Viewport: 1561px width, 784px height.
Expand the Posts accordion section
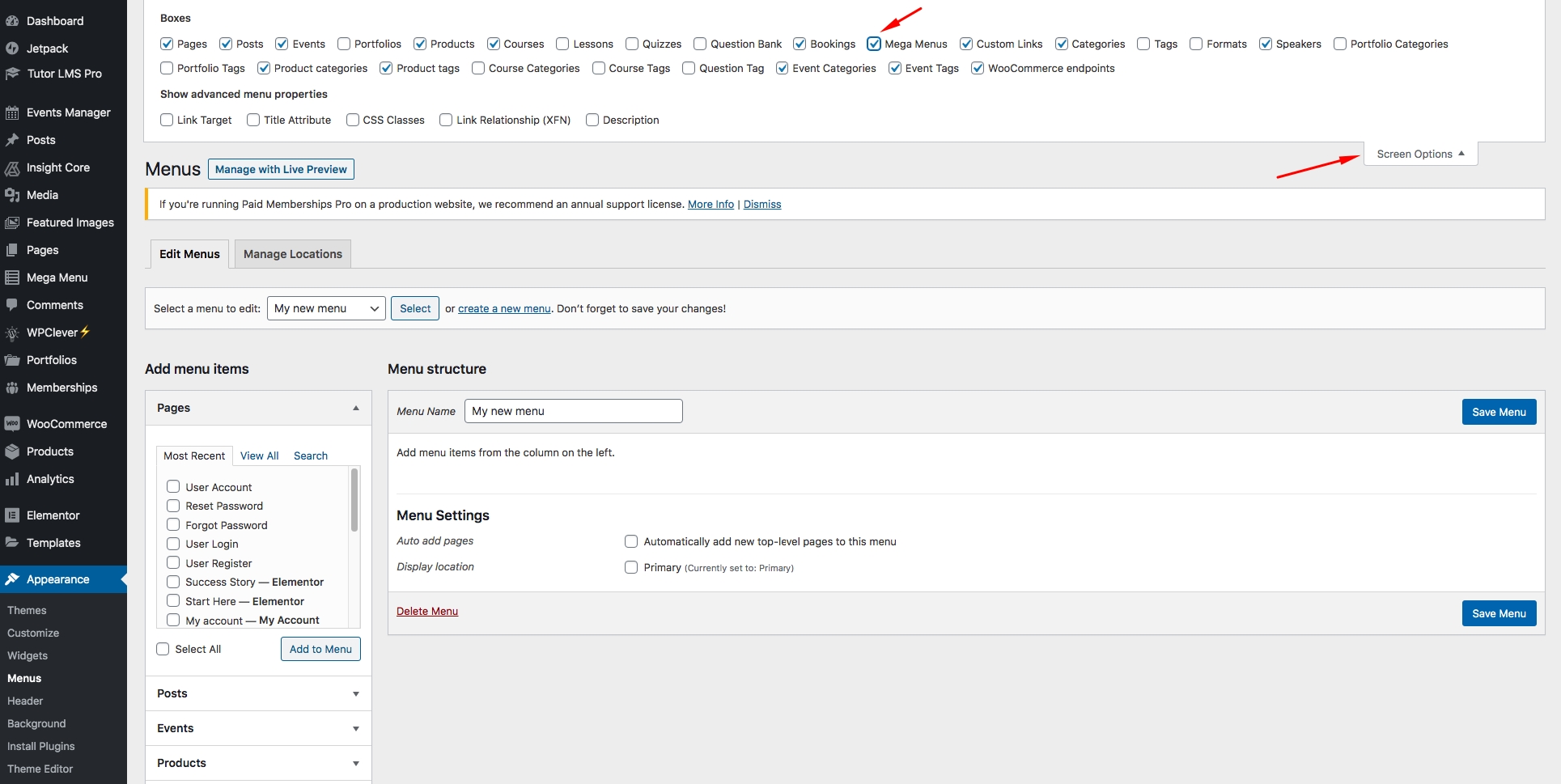257,693
